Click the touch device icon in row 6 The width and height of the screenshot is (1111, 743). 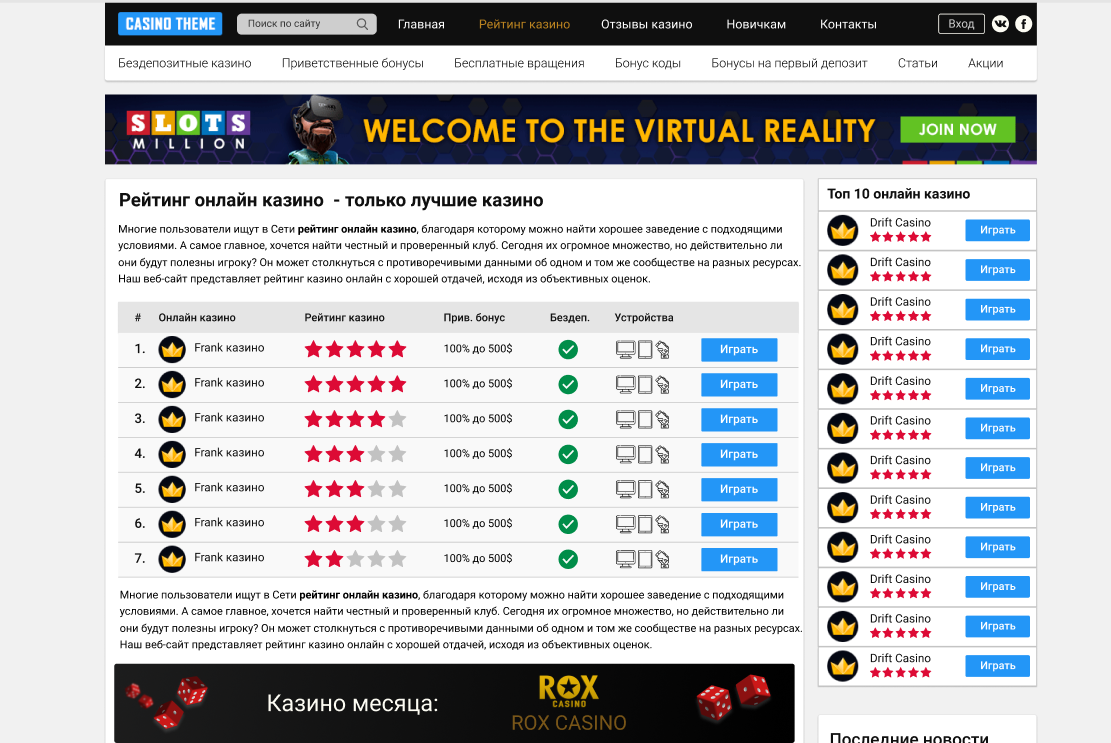[662, 524]
